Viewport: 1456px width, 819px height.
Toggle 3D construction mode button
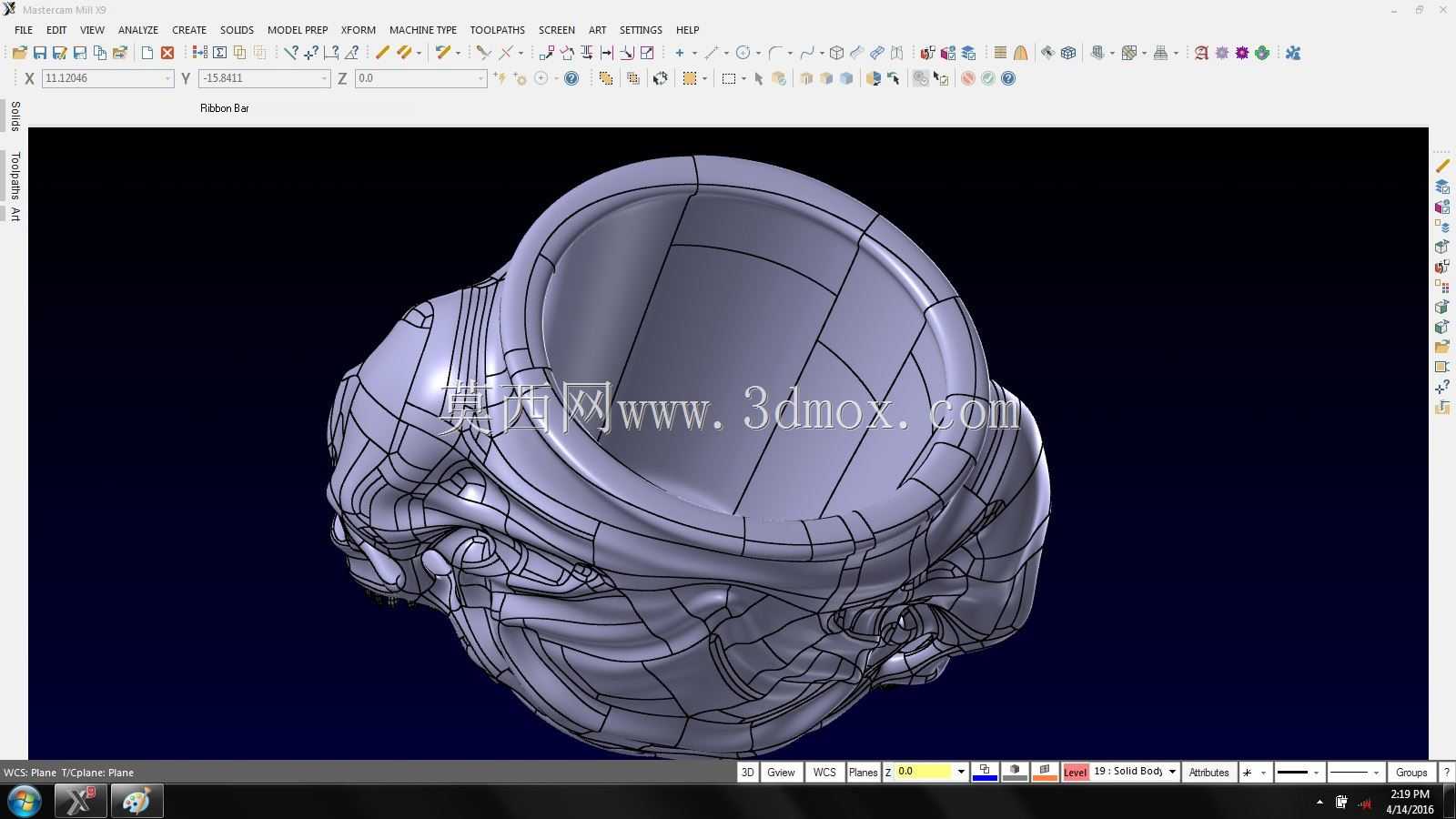(x=747, y=772)
